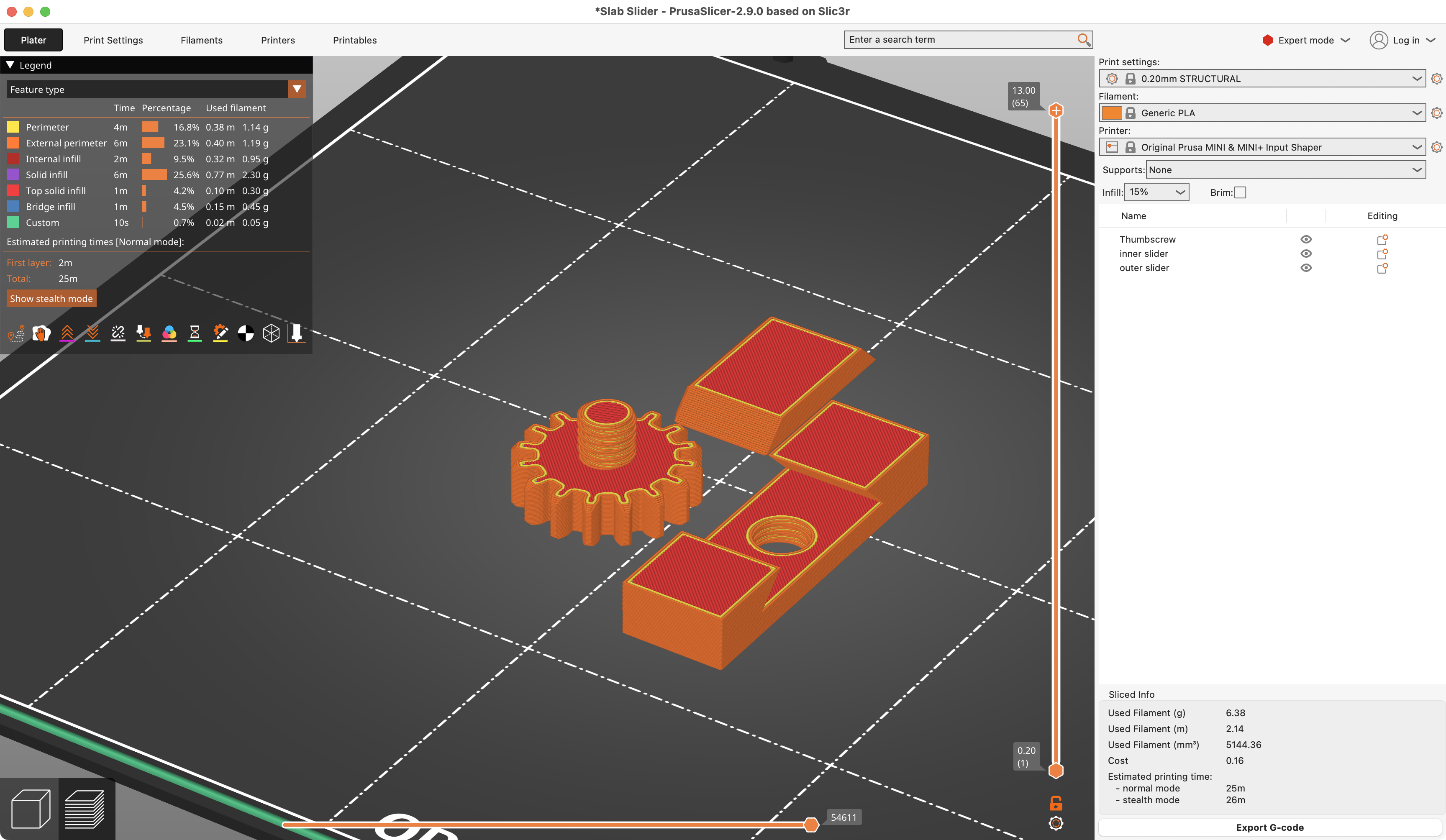Screen dimensions: 1446x840
Task: Toggle wipes display with the hand icon
Action: [x=41, y=333]
